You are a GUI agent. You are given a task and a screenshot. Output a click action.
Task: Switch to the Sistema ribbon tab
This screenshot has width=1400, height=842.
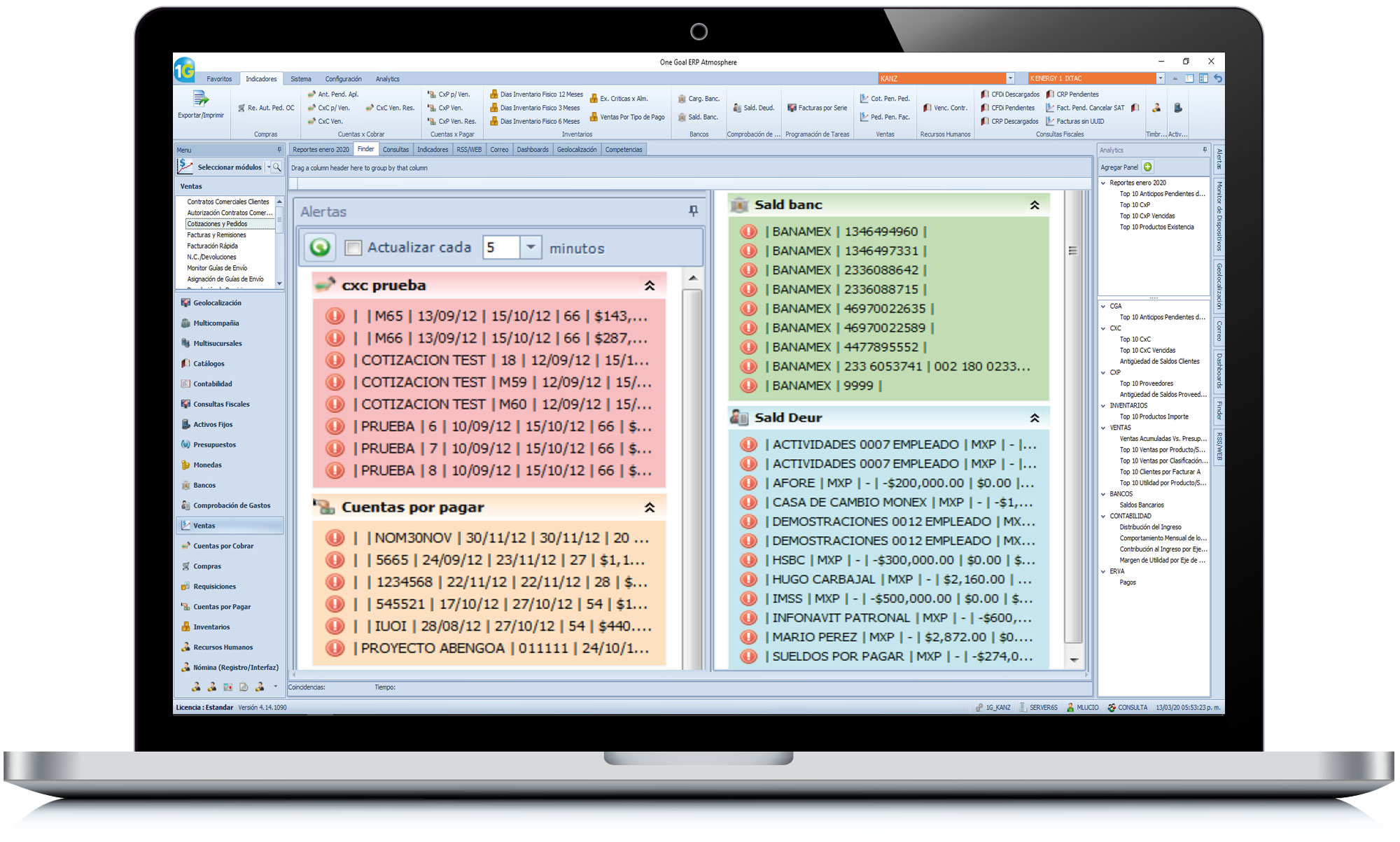click(301, 79)
